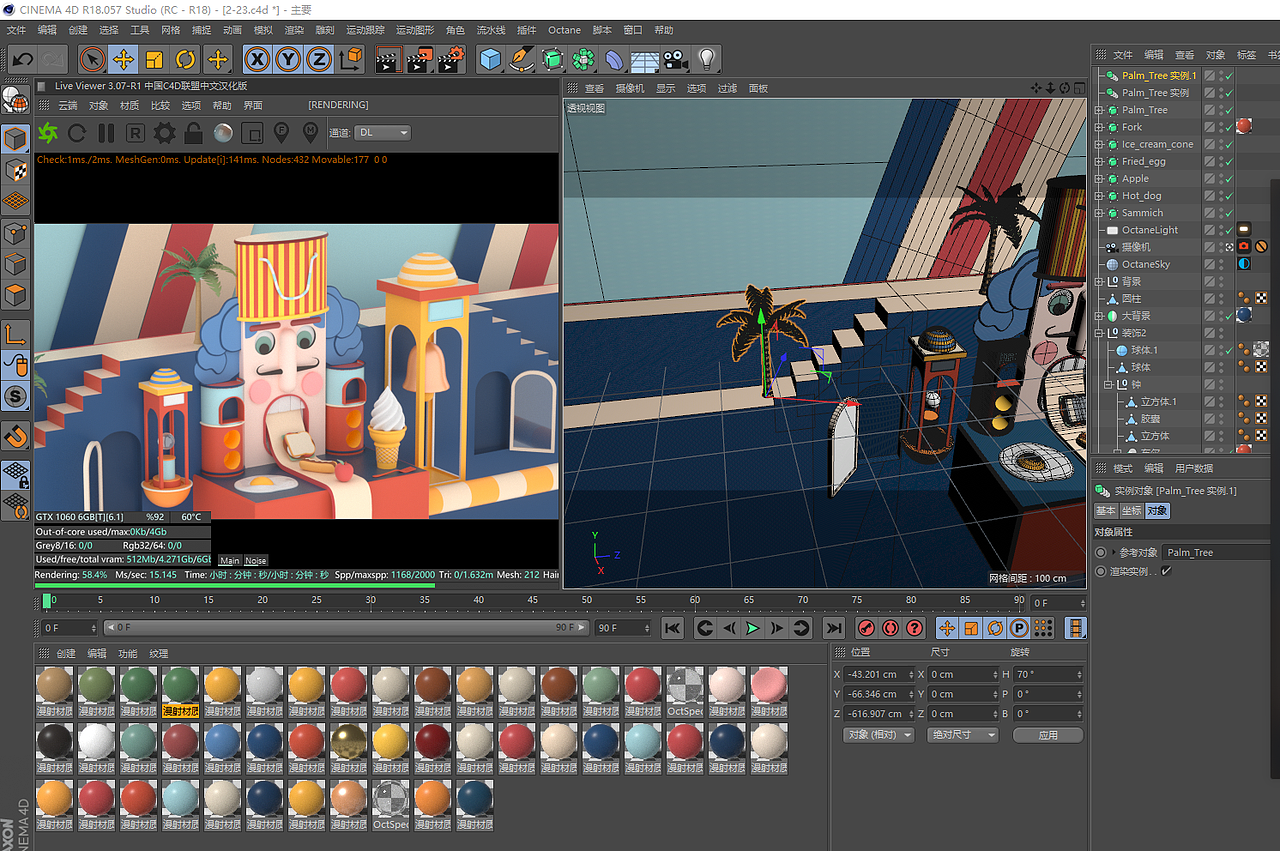
Task: Toggle Z axis lock button
Action: [x=319, y=59]
